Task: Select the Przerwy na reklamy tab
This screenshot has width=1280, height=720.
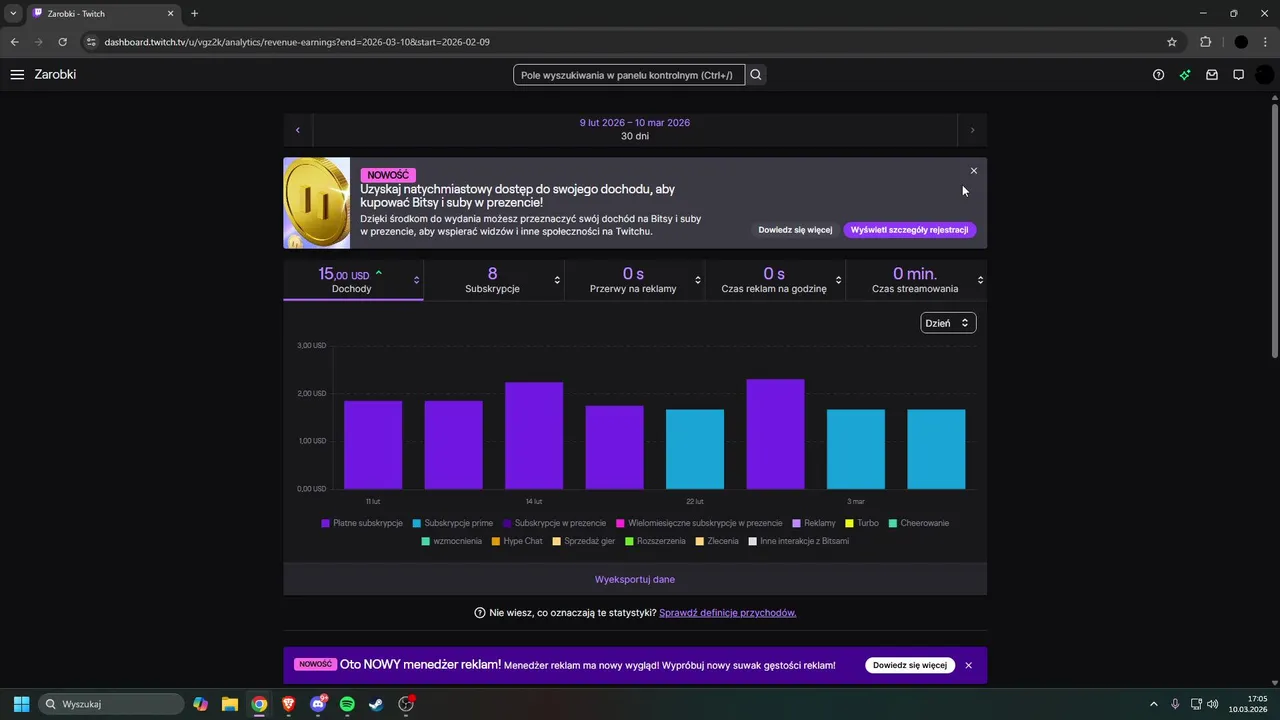Action: click(634, 280)
